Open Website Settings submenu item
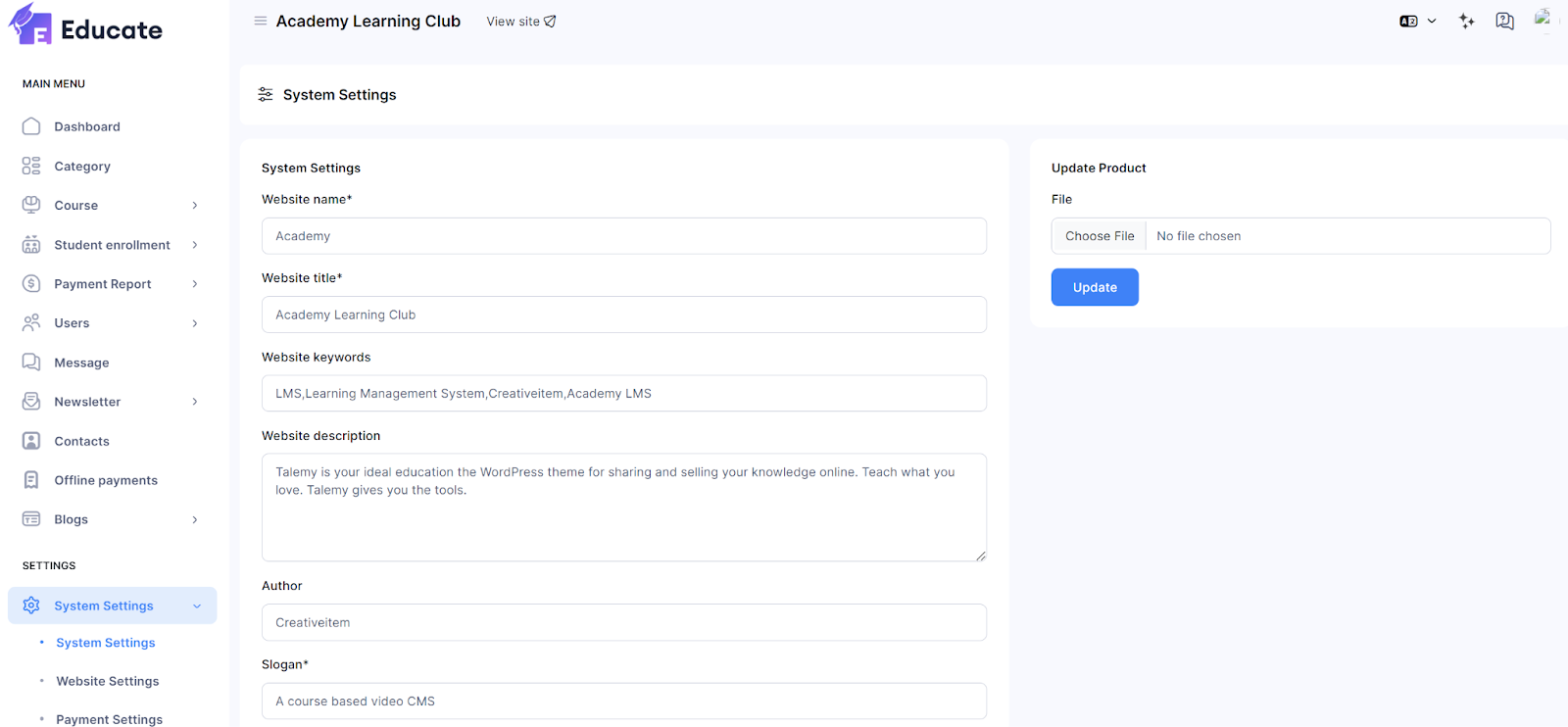Viewport: 1568px width, 727px height. (108, 681)
